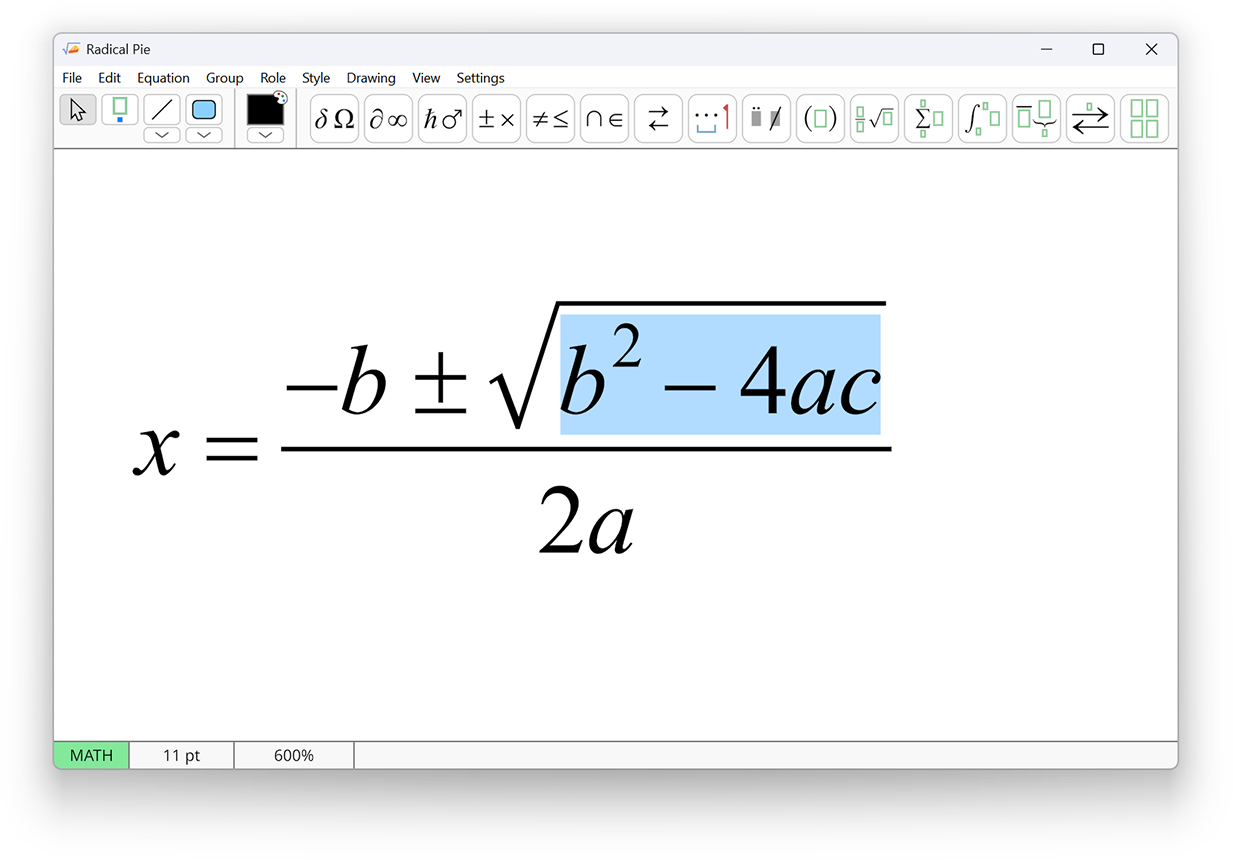Toggle the MATH mode indicator

[x=90, y=755]
